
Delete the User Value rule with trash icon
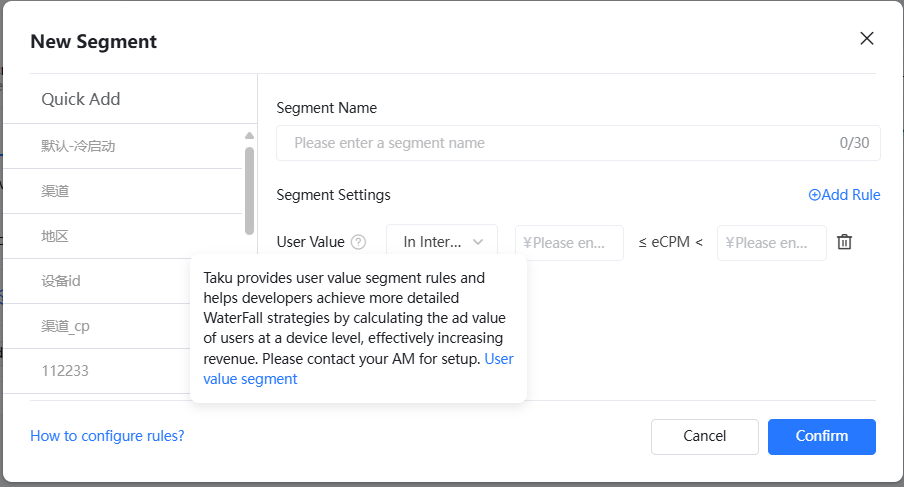click(x=844, y=242)
